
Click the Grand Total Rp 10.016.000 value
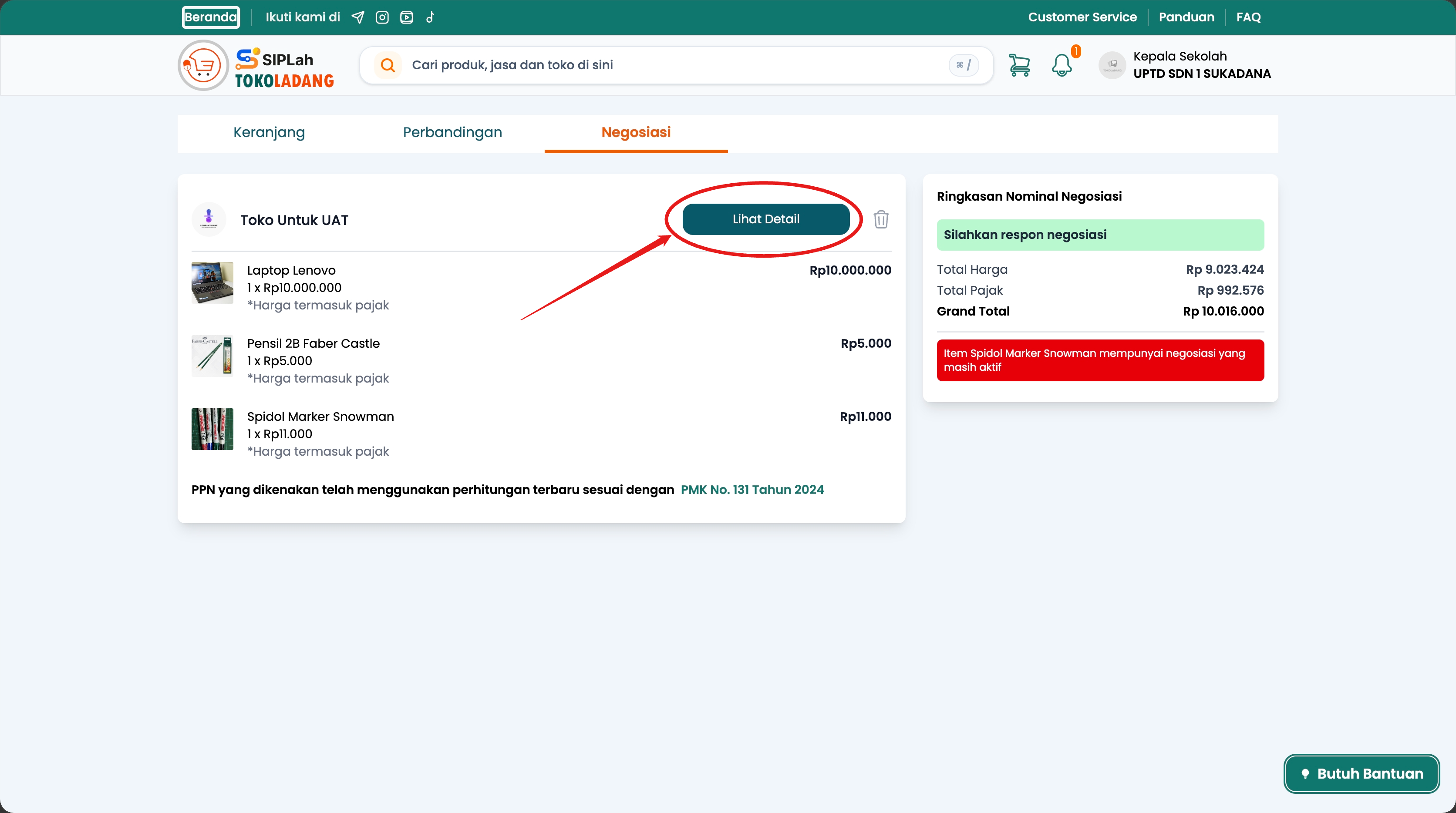[1223, 311]
